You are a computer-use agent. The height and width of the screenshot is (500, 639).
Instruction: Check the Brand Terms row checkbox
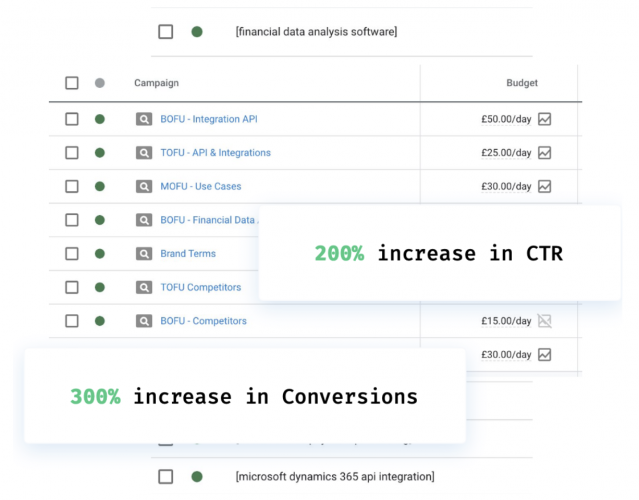(72, 253)
